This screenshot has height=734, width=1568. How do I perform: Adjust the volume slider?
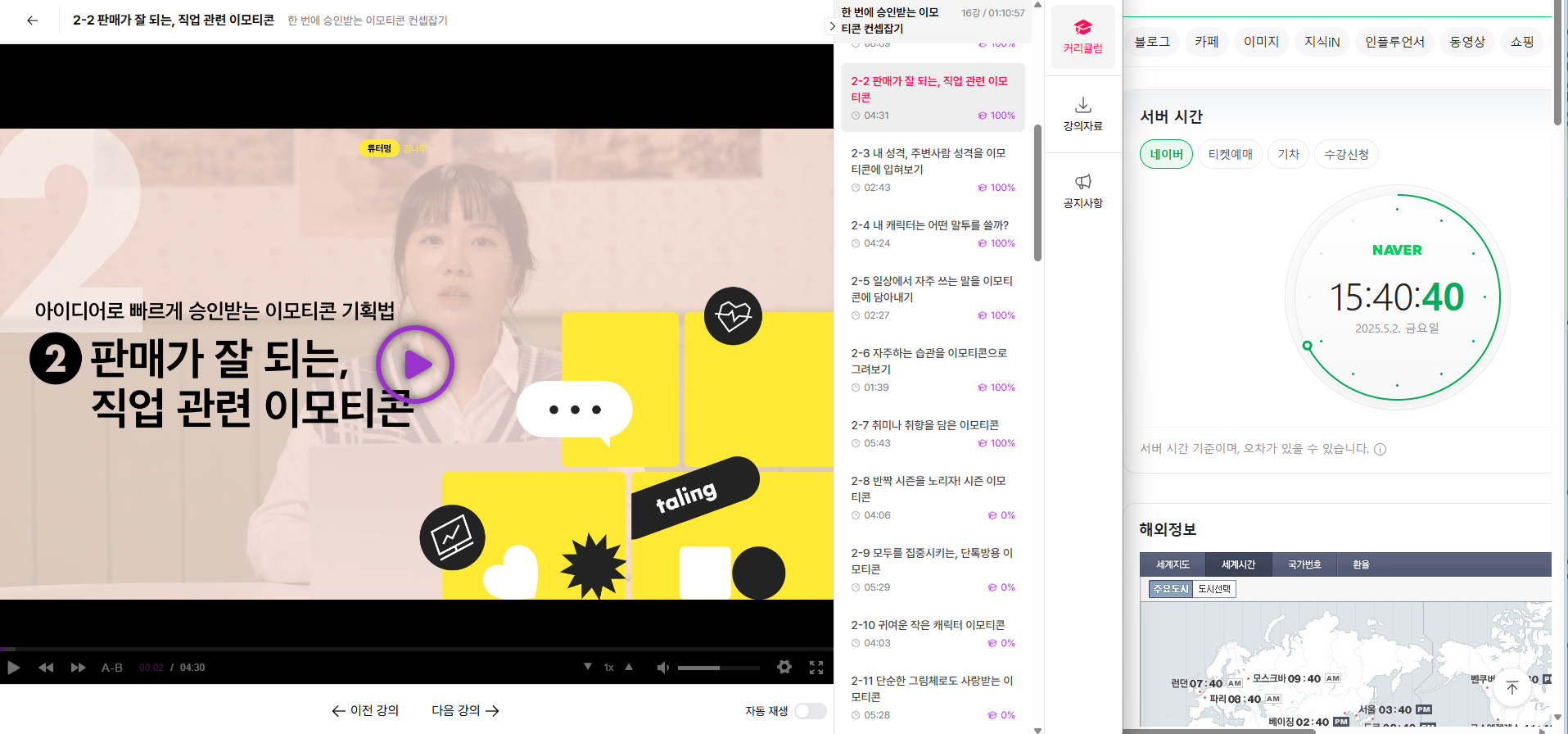pyautogui.click(x=718, y=668)
